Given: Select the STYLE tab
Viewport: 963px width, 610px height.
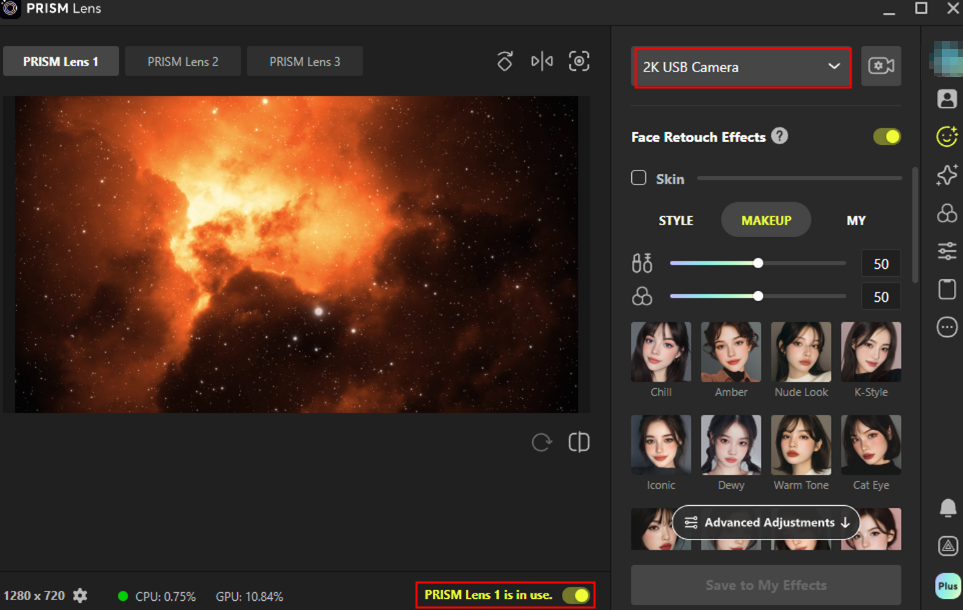Looking at the screenshot, I should (x=676, y=221).
